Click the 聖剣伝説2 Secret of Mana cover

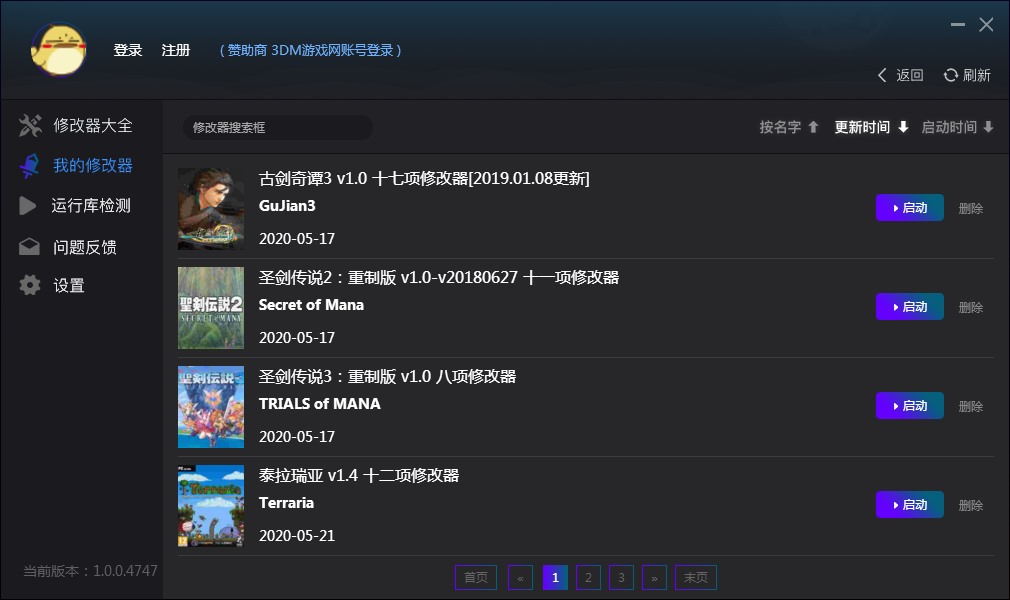point(211,308)
